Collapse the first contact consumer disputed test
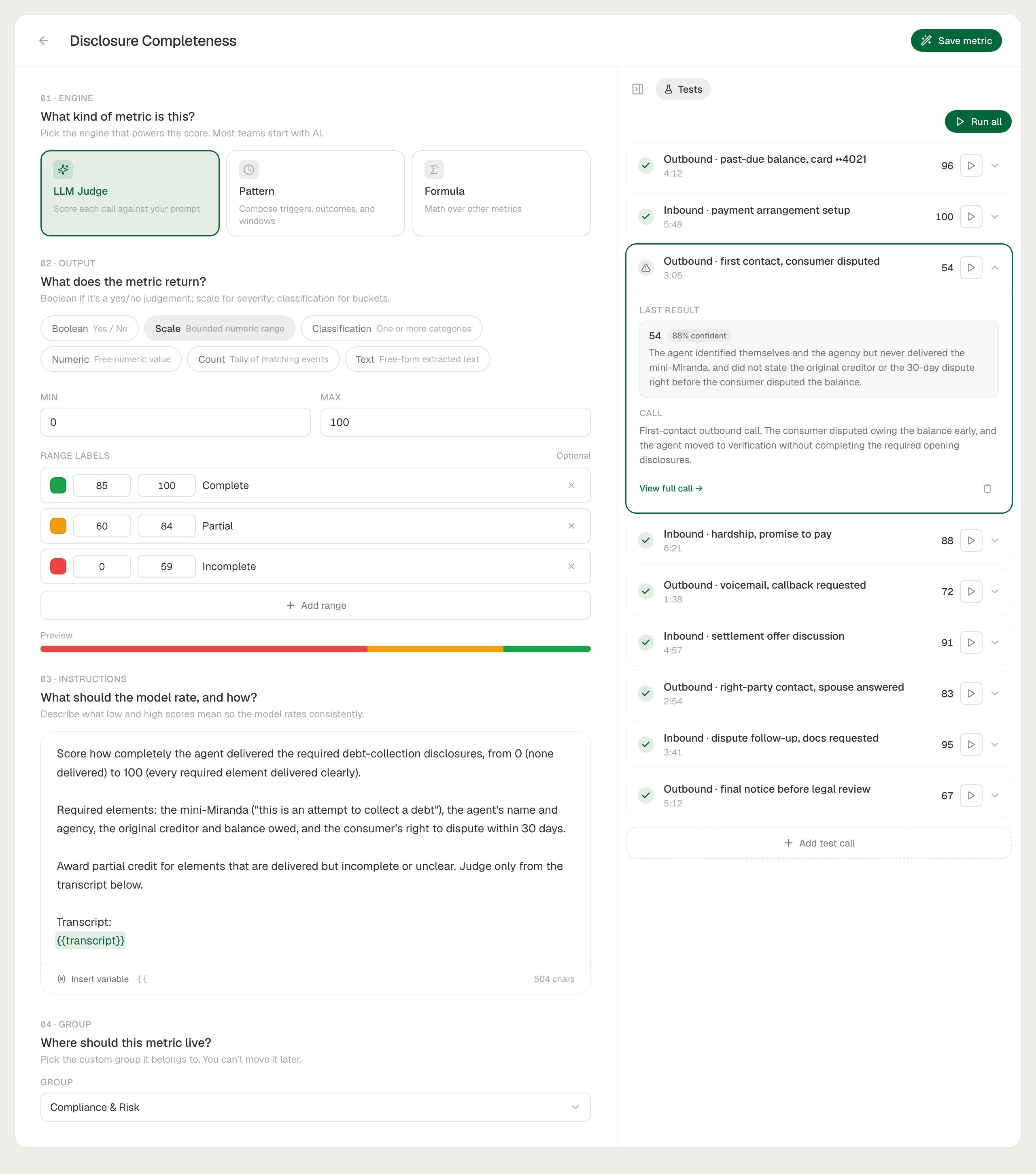1036x1174 pixels. point(995,268)
